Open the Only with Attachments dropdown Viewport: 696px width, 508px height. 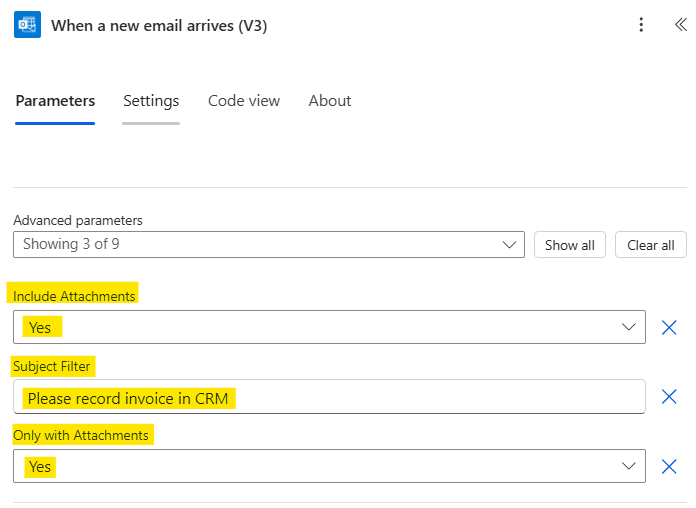coord(329,466)
